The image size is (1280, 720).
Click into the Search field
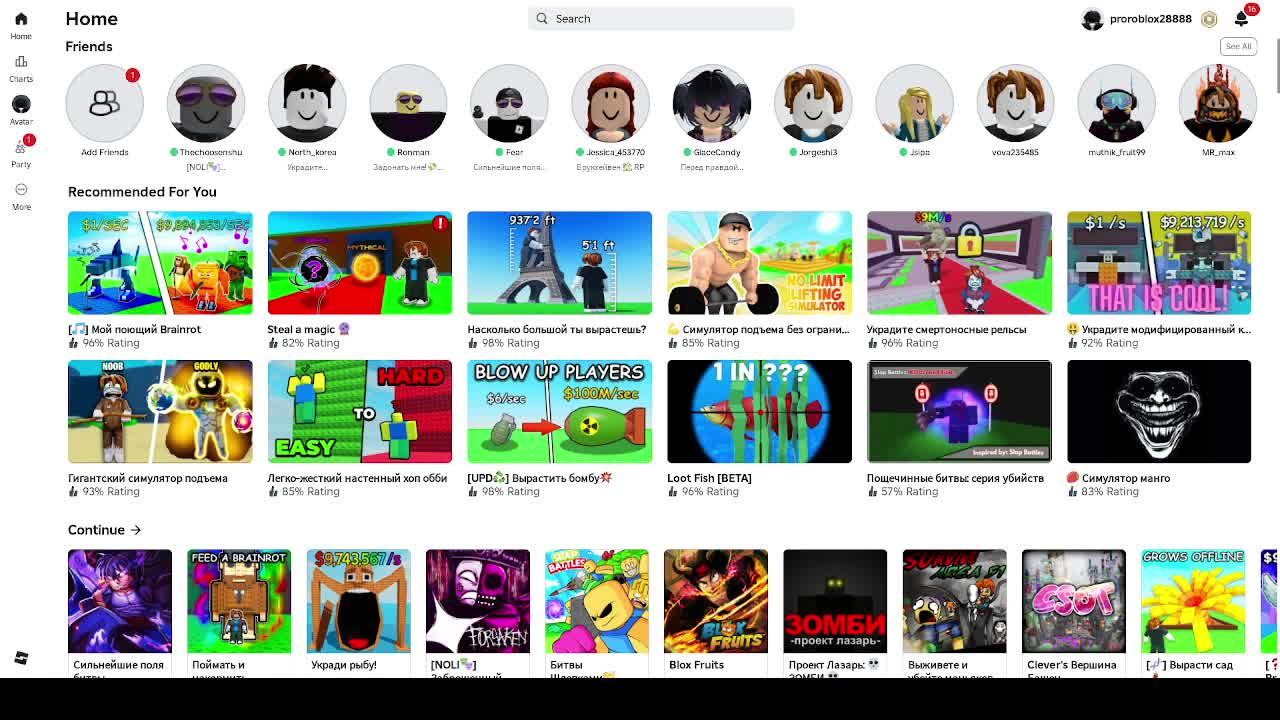pos(661,18)
